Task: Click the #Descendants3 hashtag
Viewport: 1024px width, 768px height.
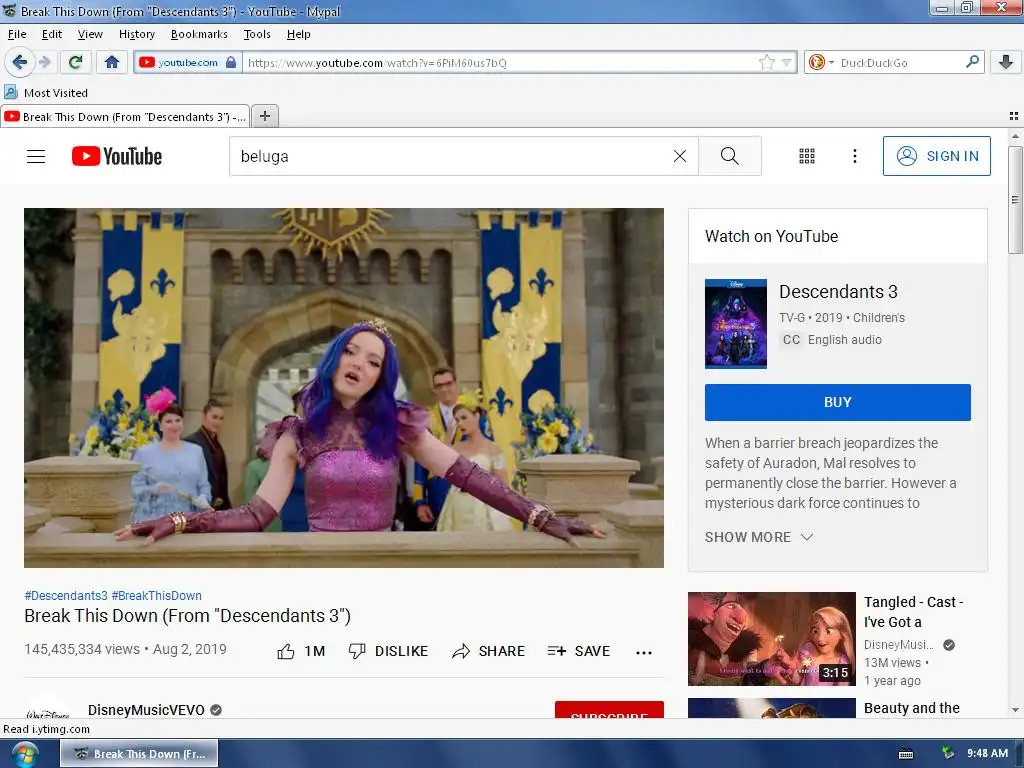Action: (66, 596)
